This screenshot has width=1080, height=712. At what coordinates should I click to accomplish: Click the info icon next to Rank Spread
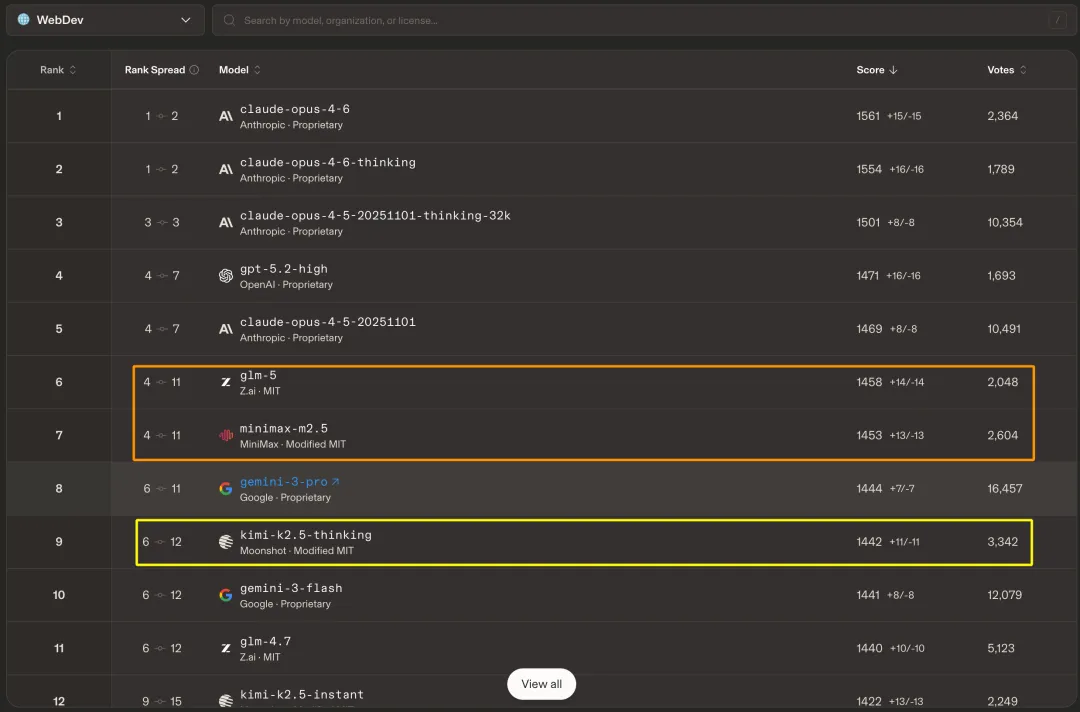click(x=194, y=70)
